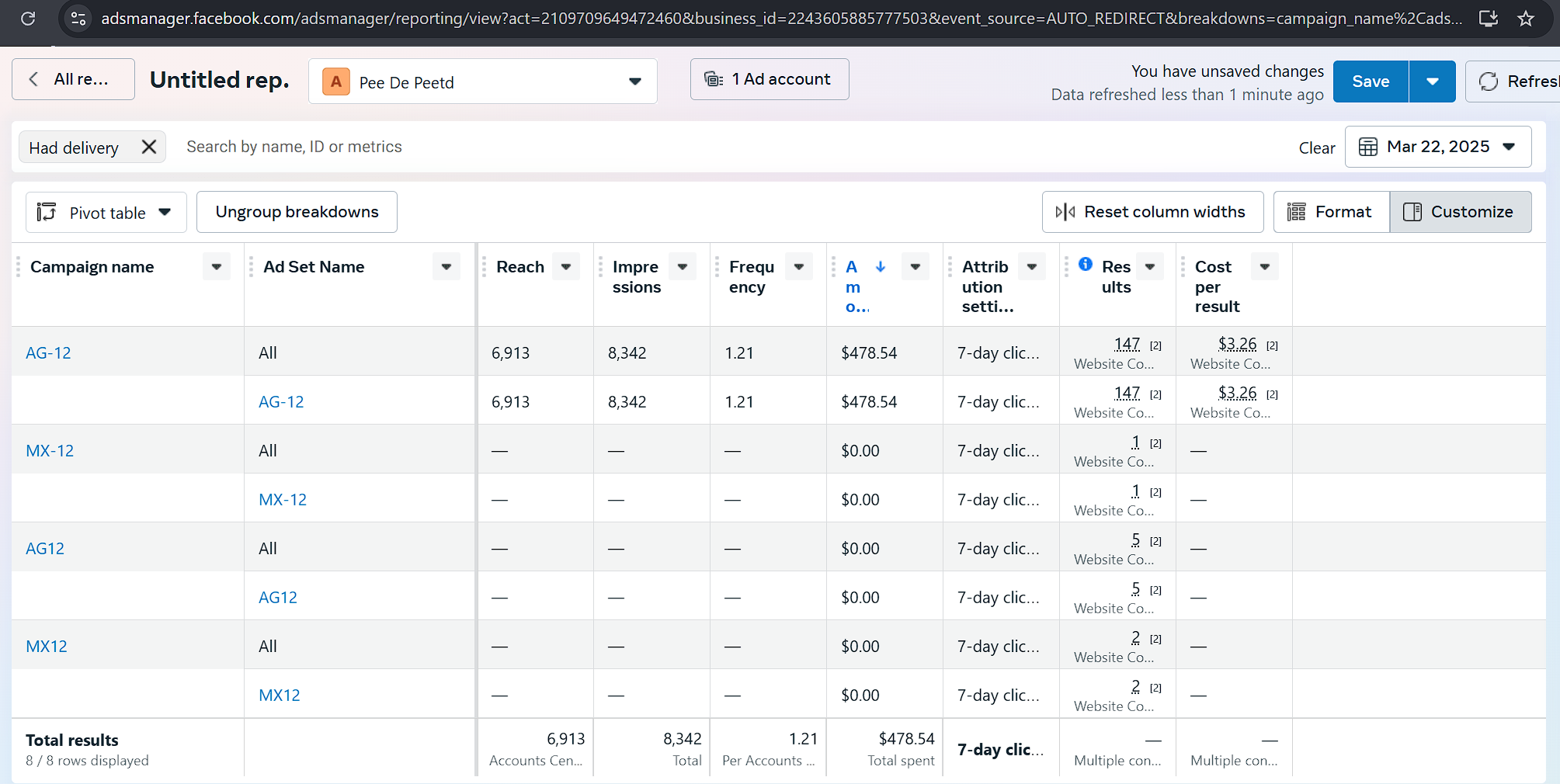Image resolution: width=1560 pixels, height=784 pixels.
Task: Open the Reach column menu
Action: pyautogui.click(x=566, y=266)
